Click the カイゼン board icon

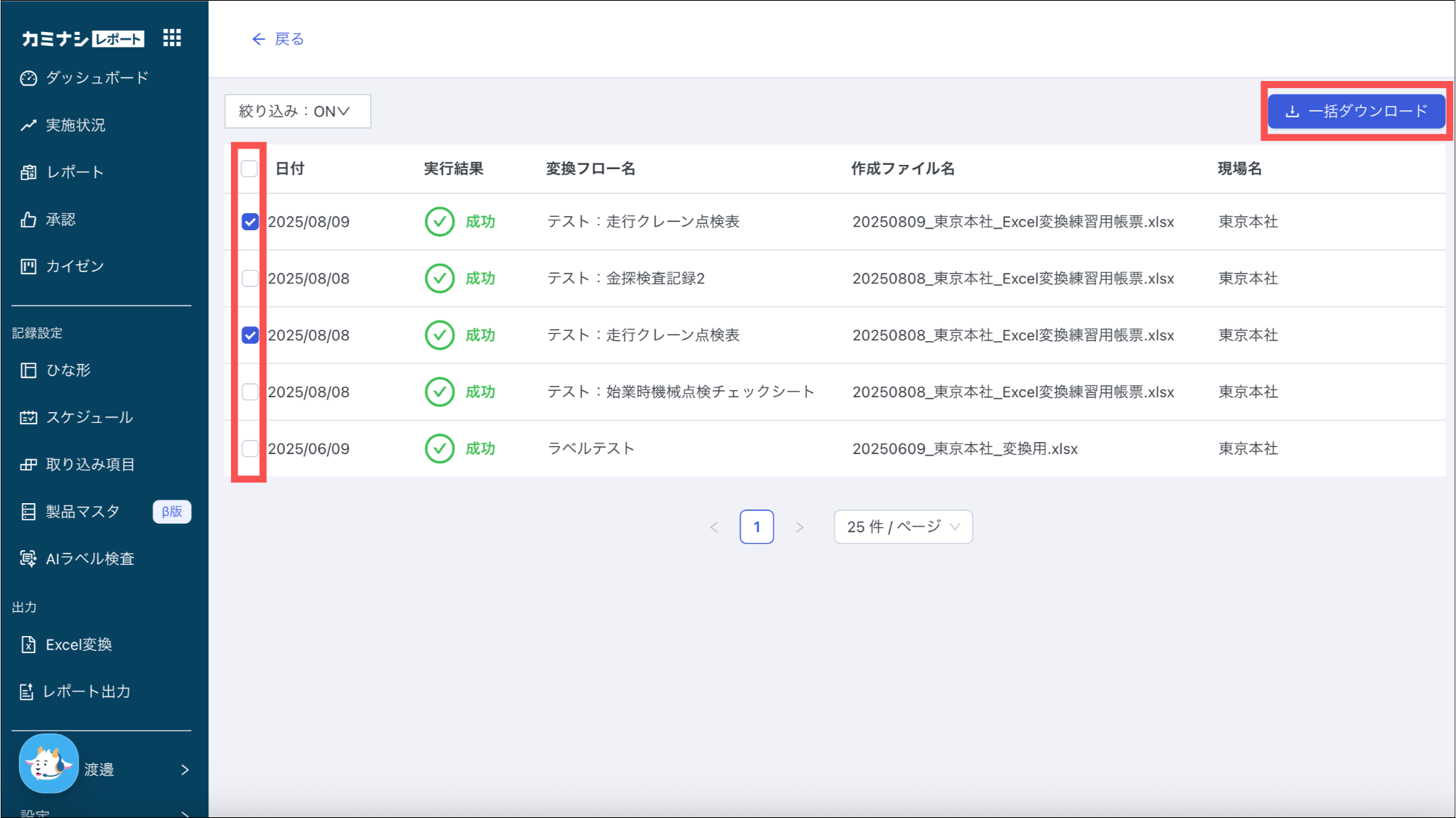(x=28, y=267)
